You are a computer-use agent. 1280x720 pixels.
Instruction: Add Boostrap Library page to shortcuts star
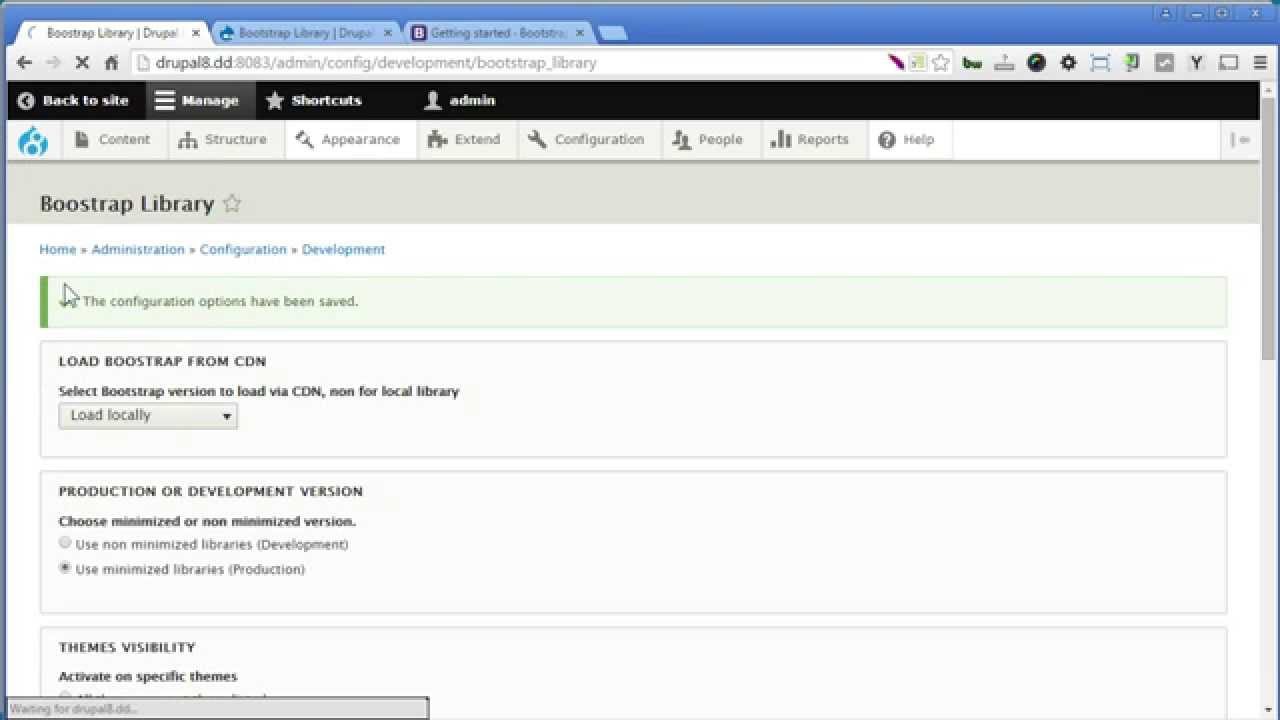232,203
